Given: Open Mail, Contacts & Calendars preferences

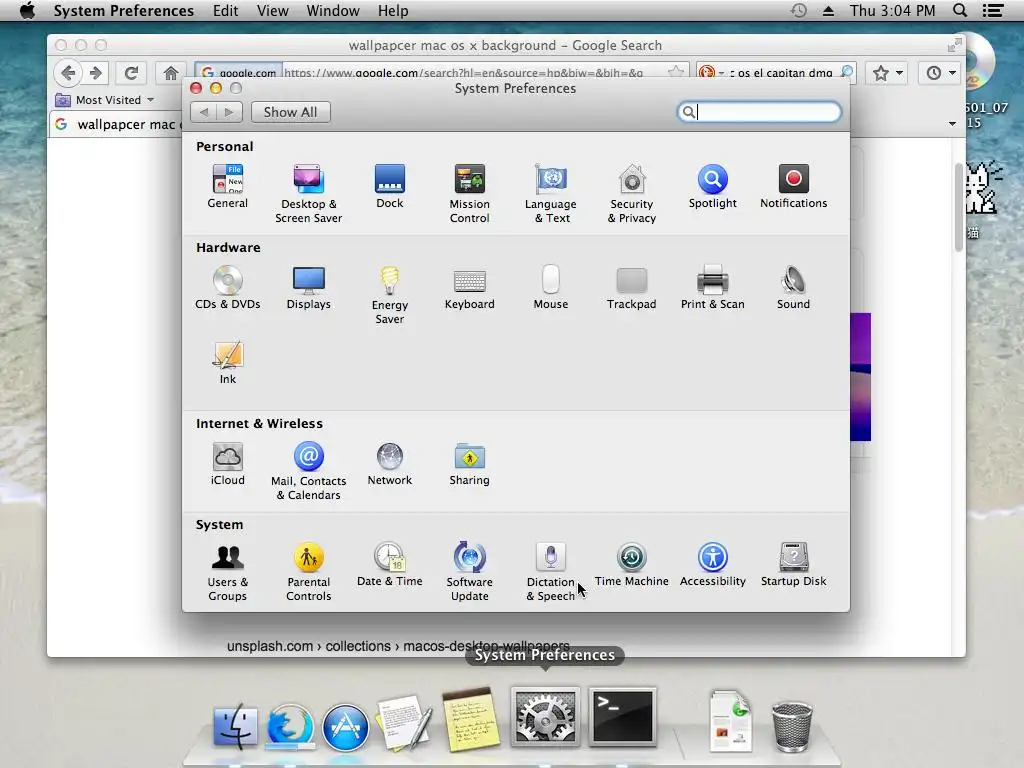Looking at the screenshot, I should pyautogui.click(x=308, y=471).
